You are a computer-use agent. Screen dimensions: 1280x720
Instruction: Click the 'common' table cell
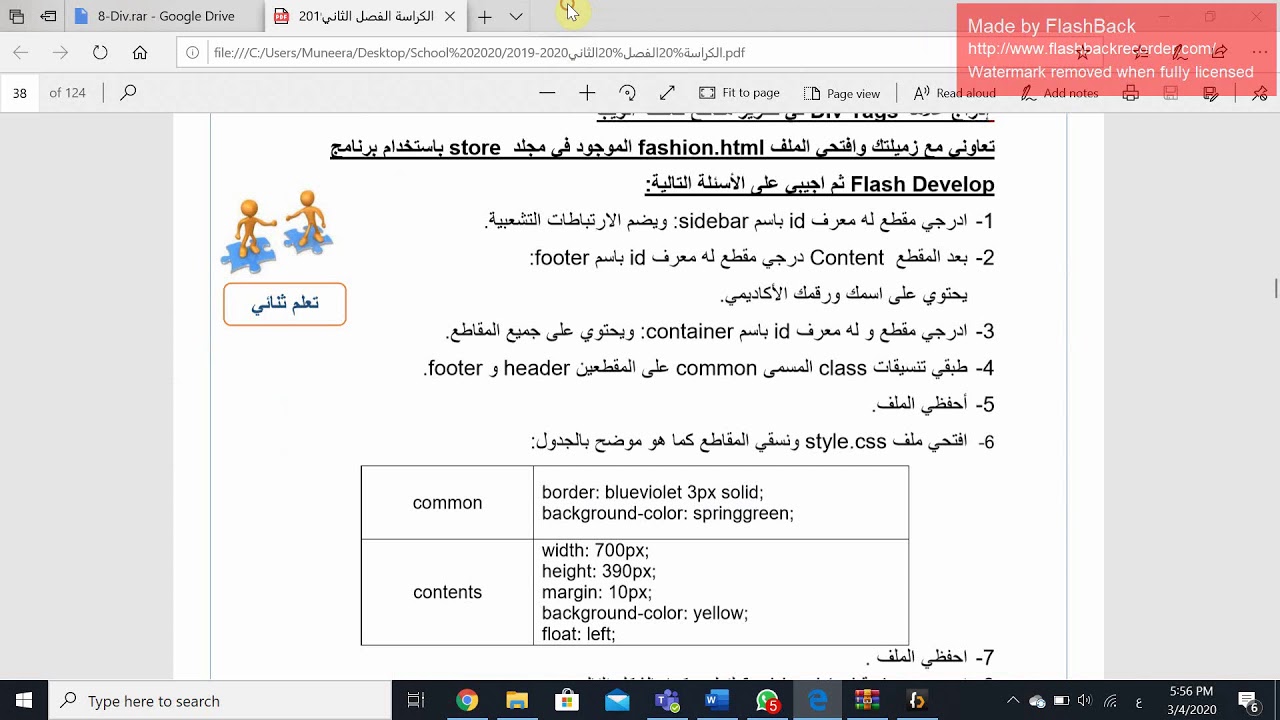pyautogui.click(x=447, y=503)
